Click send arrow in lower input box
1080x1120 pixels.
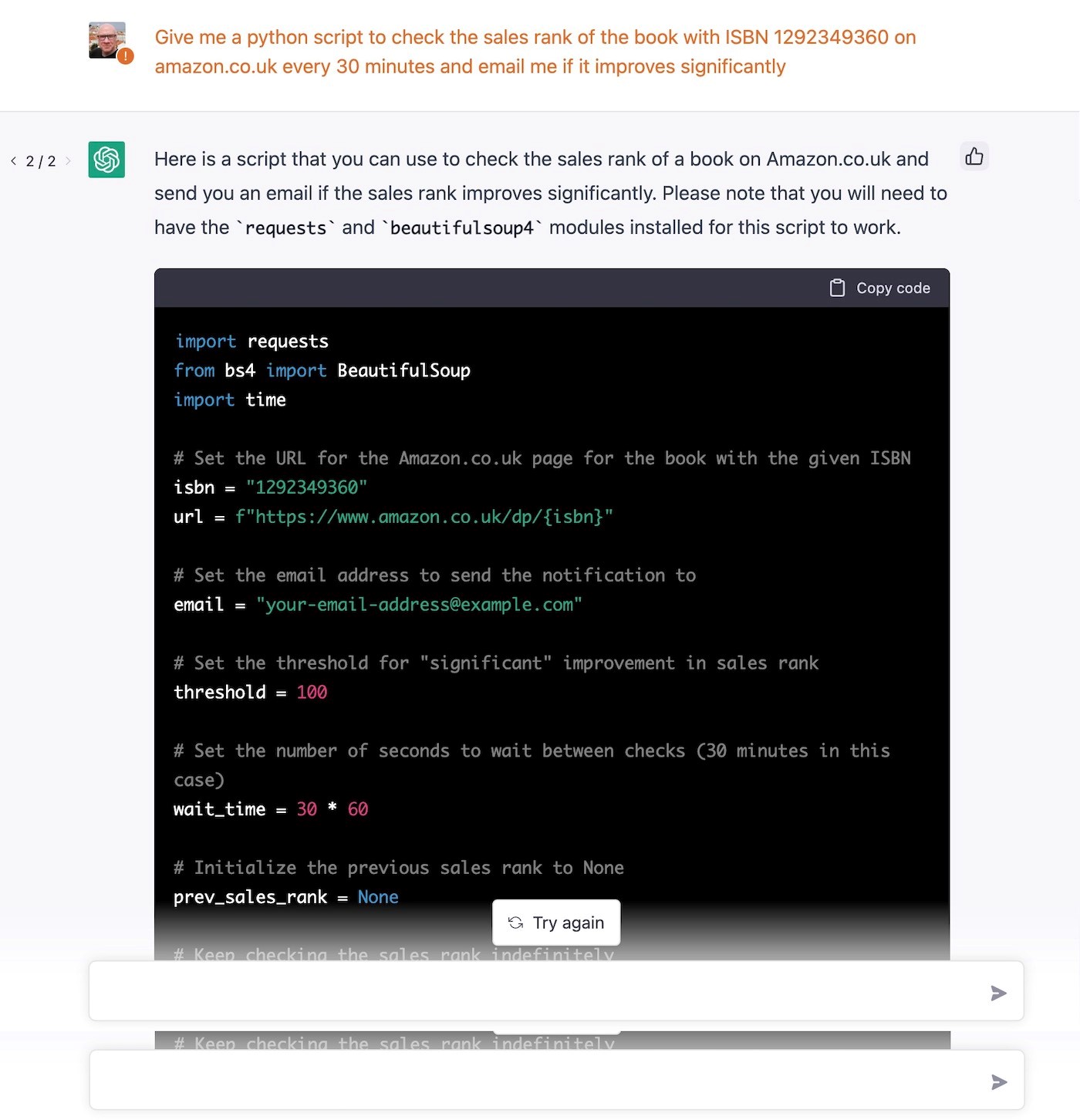(x=998, y=1082)
